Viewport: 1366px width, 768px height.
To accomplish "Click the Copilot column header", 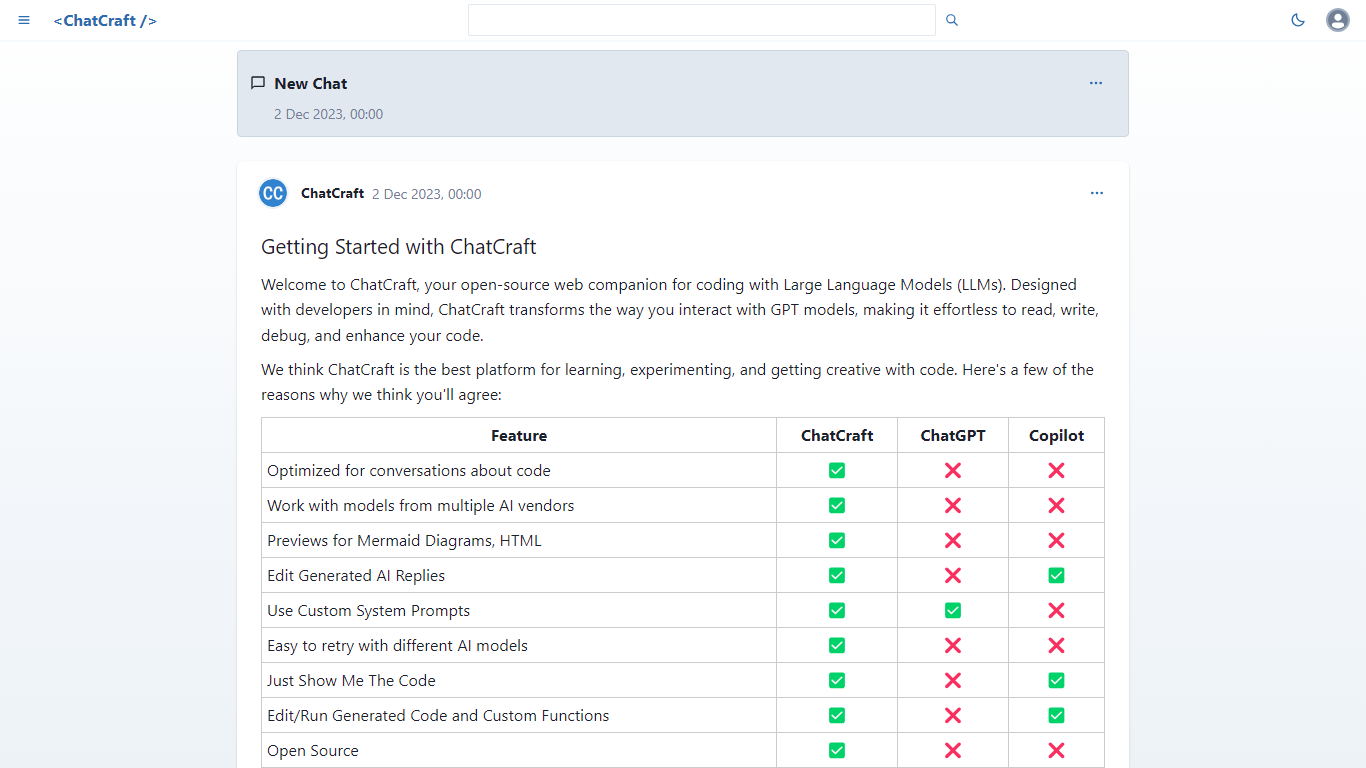I will (x=1056, y=435).
